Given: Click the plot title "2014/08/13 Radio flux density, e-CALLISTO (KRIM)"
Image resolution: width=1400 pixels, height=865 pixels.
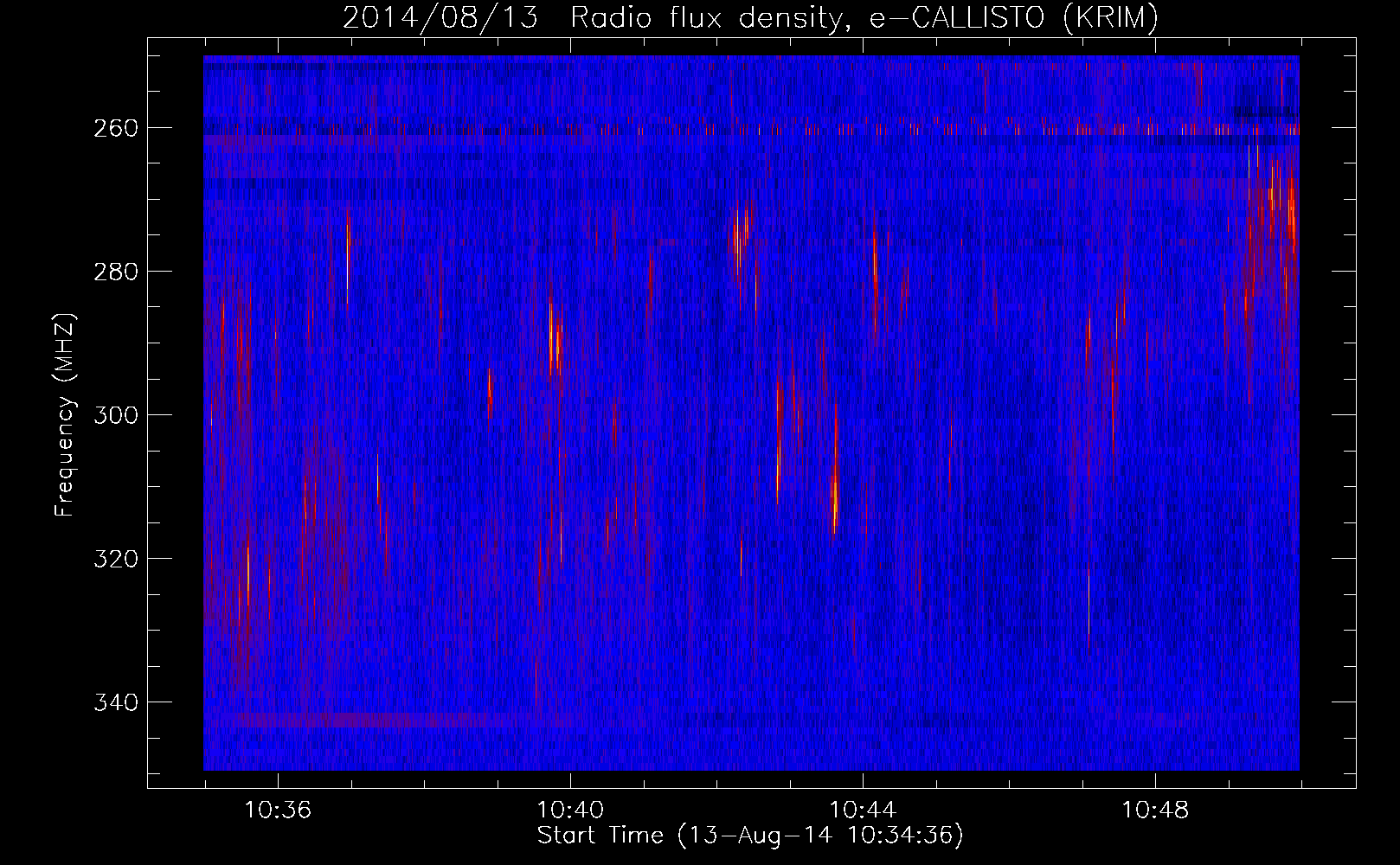Looking at the screenshot, I should click(x=750, y=17).
